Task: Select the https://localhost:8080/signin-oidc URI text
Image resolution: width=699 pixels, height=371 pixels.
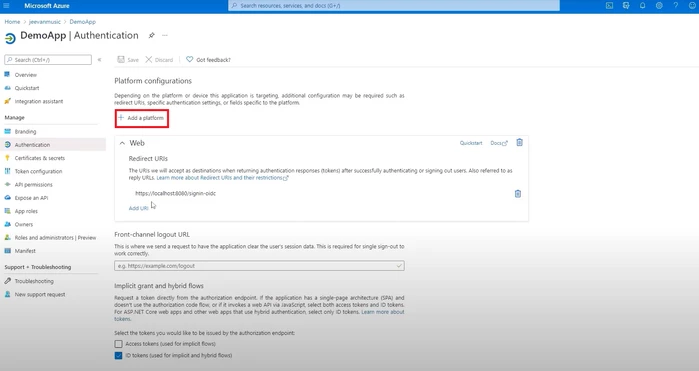Action: (176, 194)
